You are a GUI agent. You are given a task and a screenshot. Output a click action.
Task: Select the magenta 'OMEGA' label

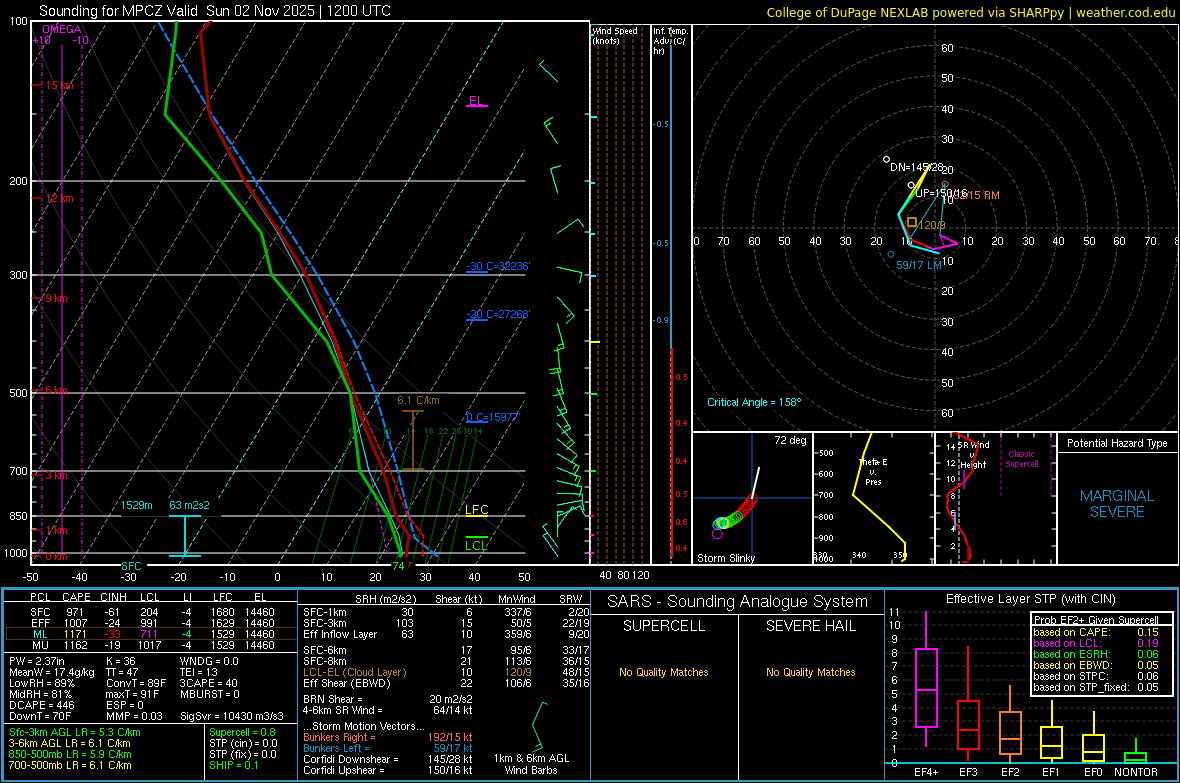coord(62,29)
